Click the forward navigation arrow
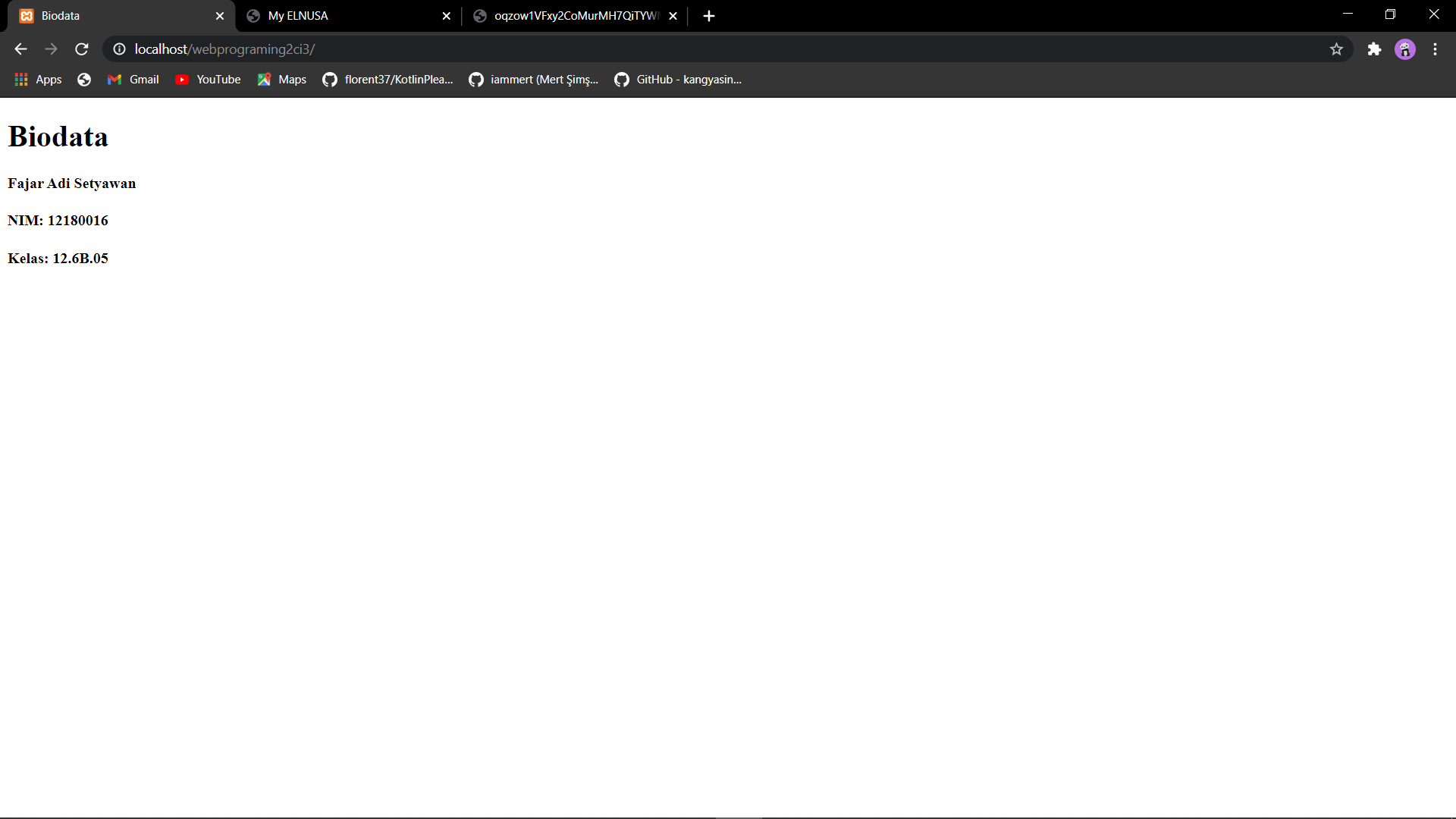Screen dimensions: 1456x819 (x=51, y=49)
